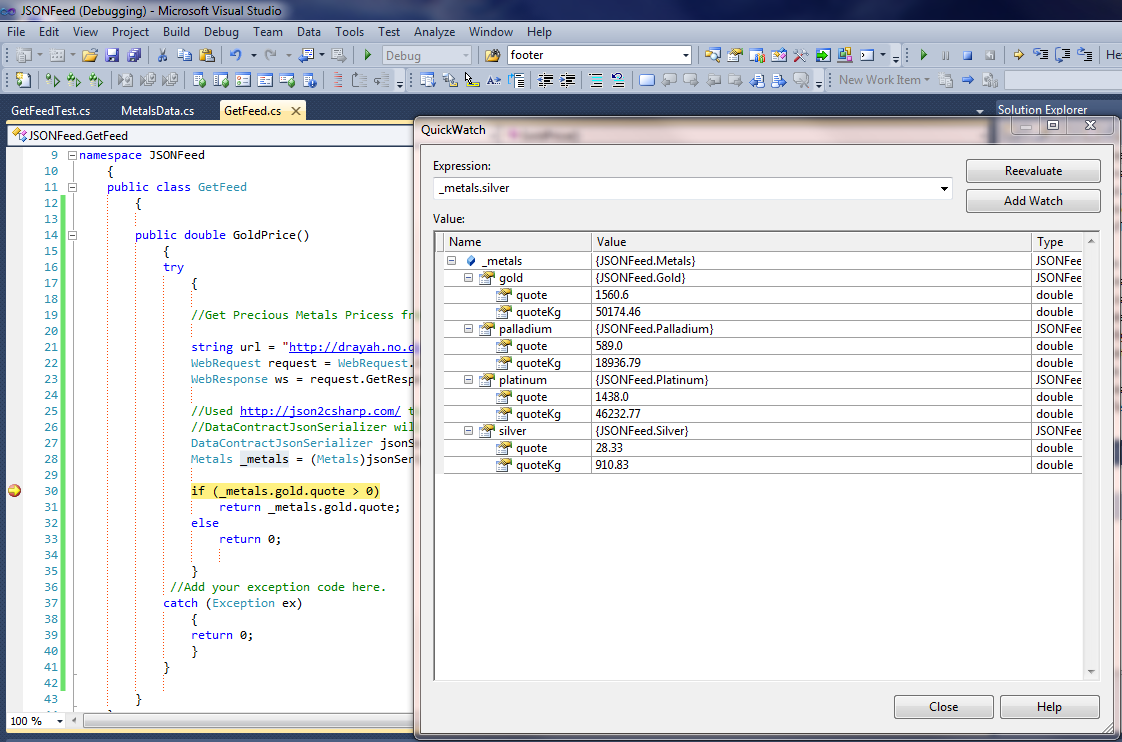The height and width of the screenshot is (742, 1122).
Task: Click the Step Out icon
Action: 1085,55
